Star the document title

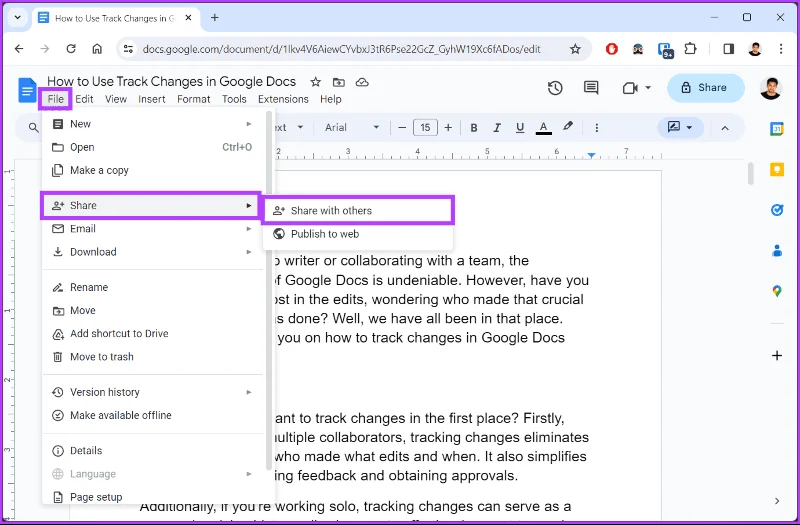coord(316,82)
